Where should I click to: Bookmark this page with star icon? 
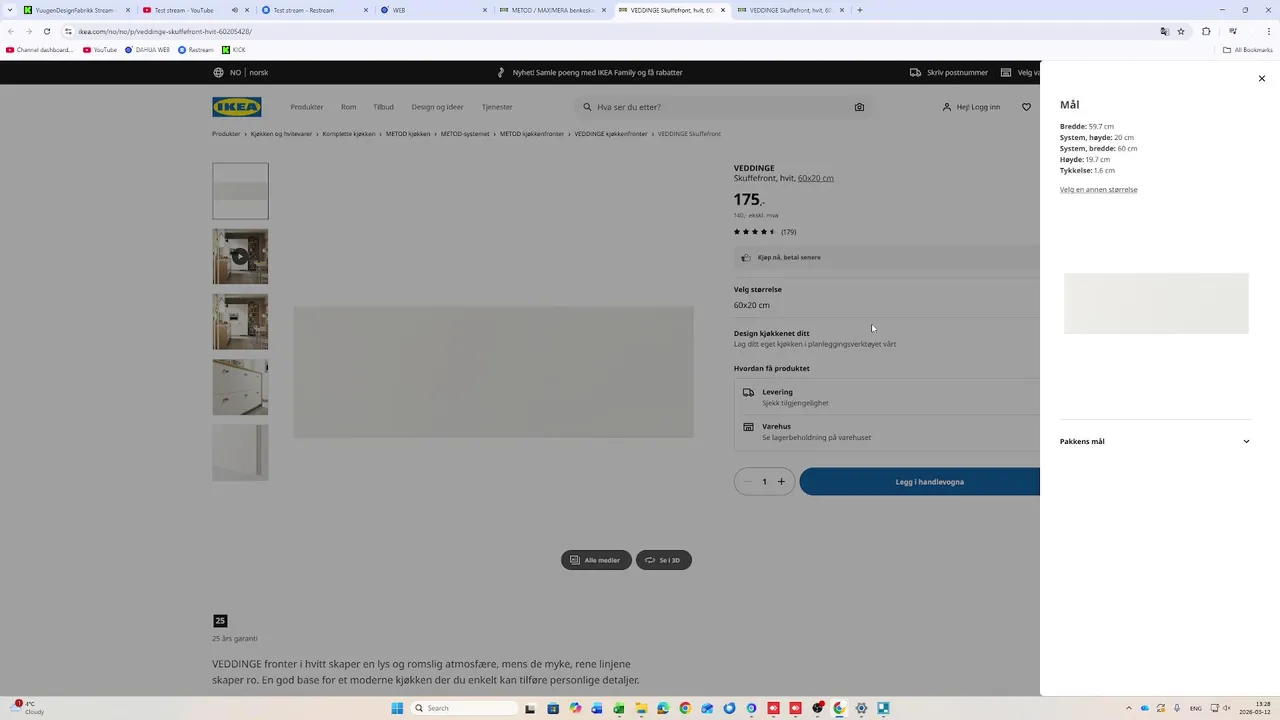point(1181,31)
